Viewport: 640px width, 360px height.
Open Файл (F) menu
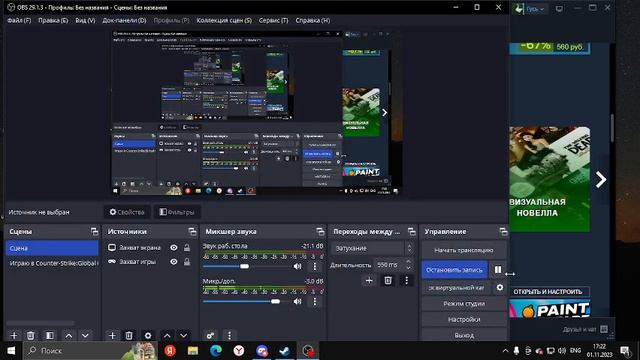click(19, 20)
